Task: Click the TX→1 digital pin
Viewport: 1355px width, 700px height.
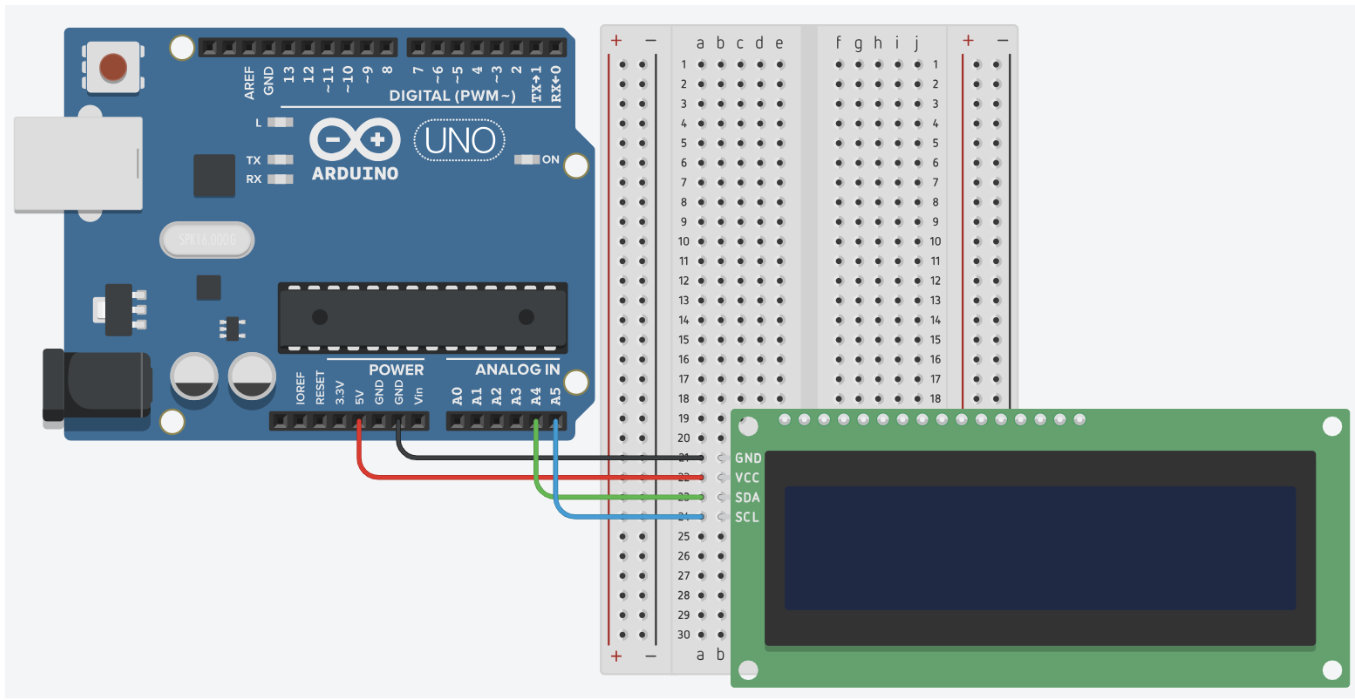Action: [536, 47]
